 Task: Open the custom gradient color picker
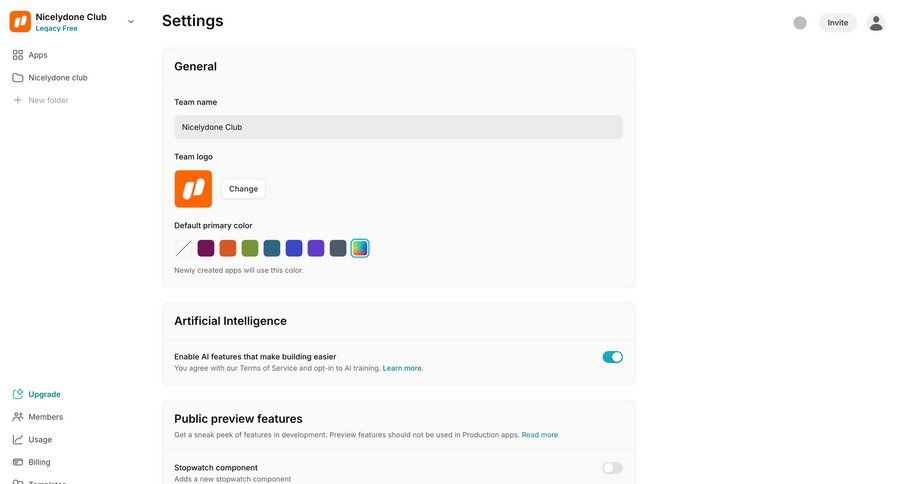pos(360,248)
